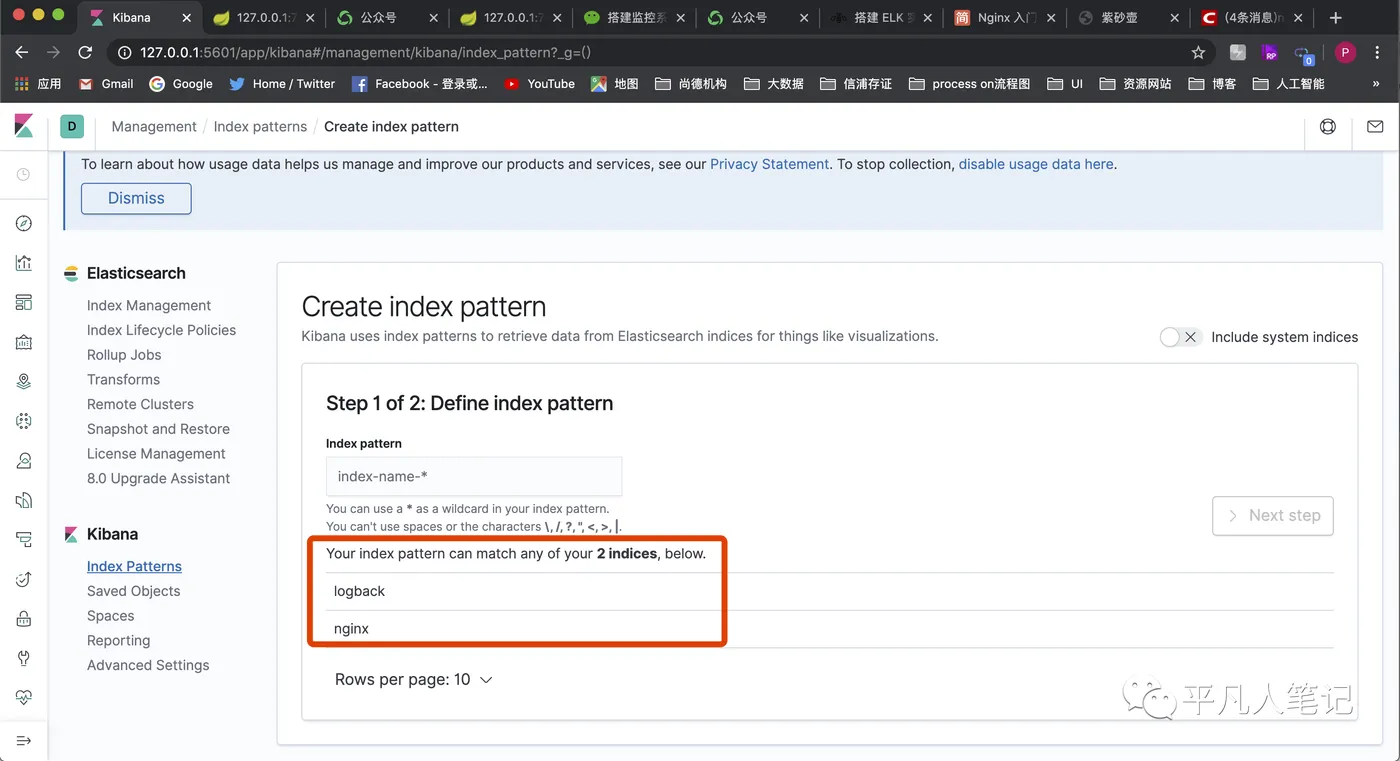The image size is (1400, 761).
Task: Open the Dashboard sidebar icon
Action: point(24,302)
